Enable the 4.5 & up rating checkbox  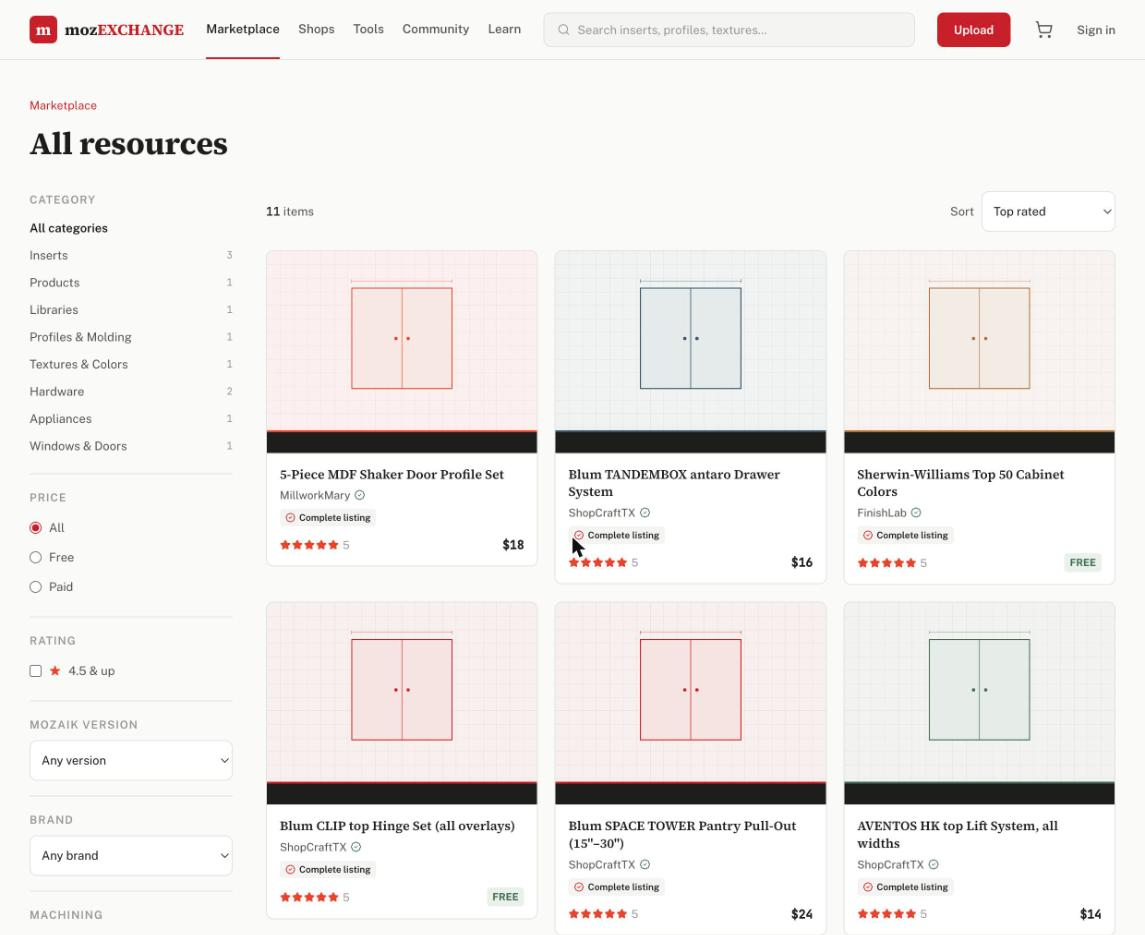coord(35,671)
